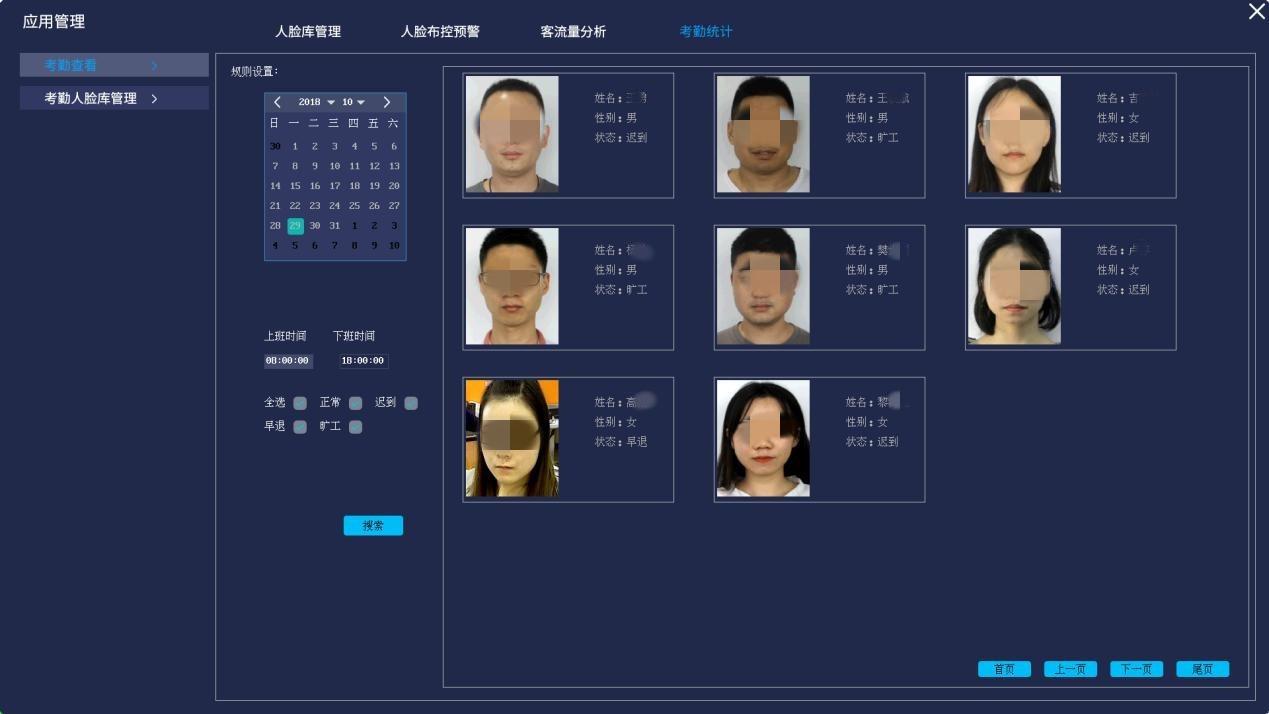The image size is (1269, 714).
Task: Select highlighted date 29 in calendar
Action: 295,226
